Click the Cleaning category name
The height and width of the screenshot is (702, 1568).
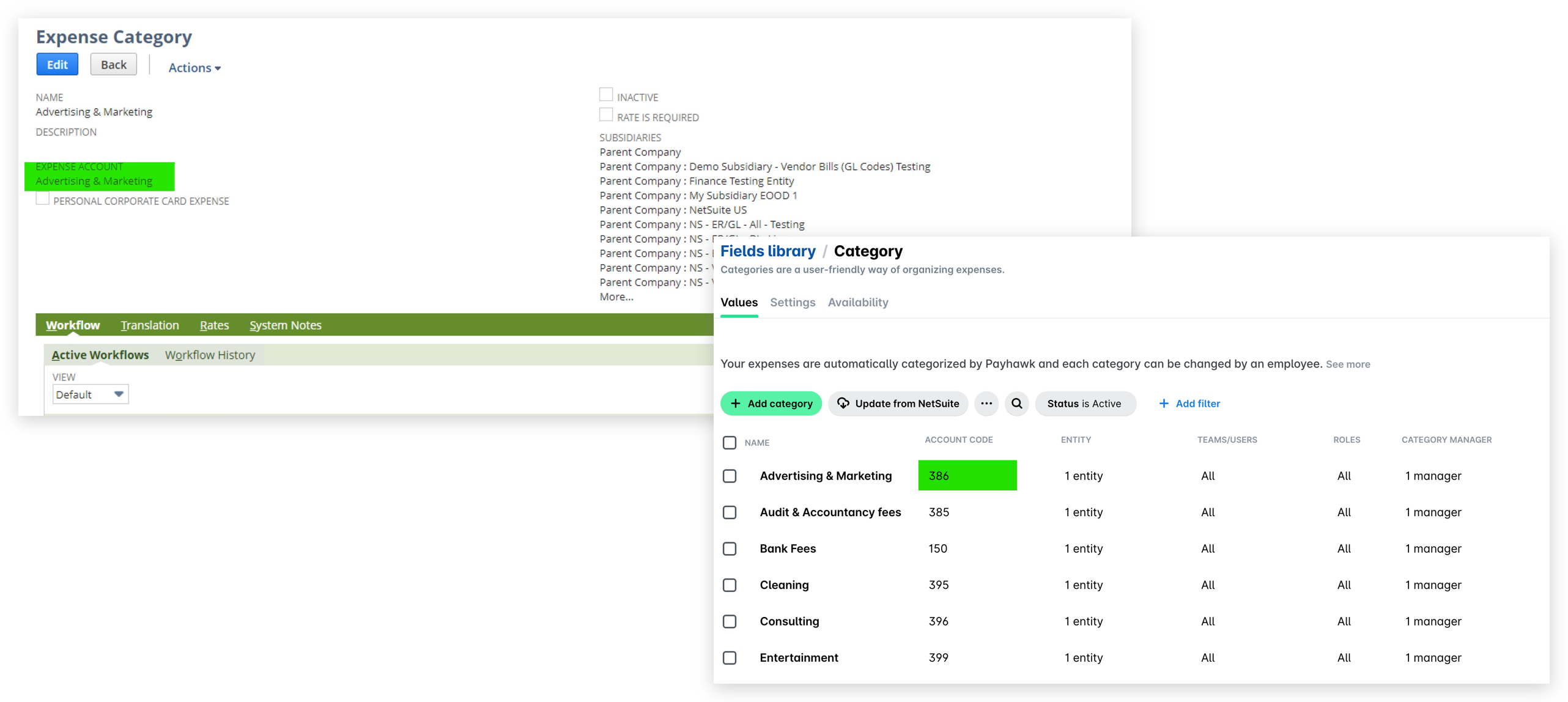coord(784,585)
